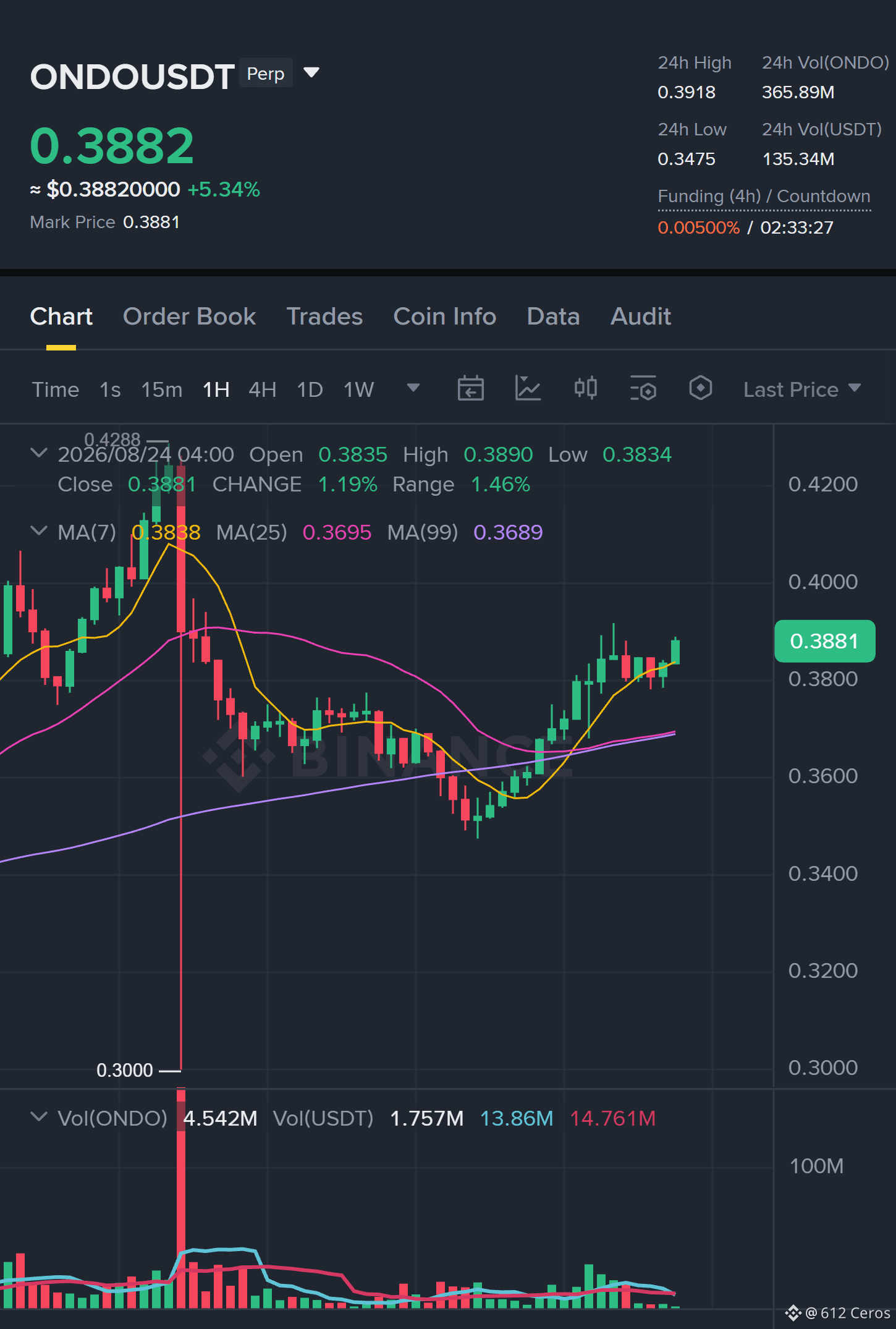Tap the 0.00500% funding rate
Viewport: 896px width, 1329px height.
pyautogui.click(x=698, y=227)
